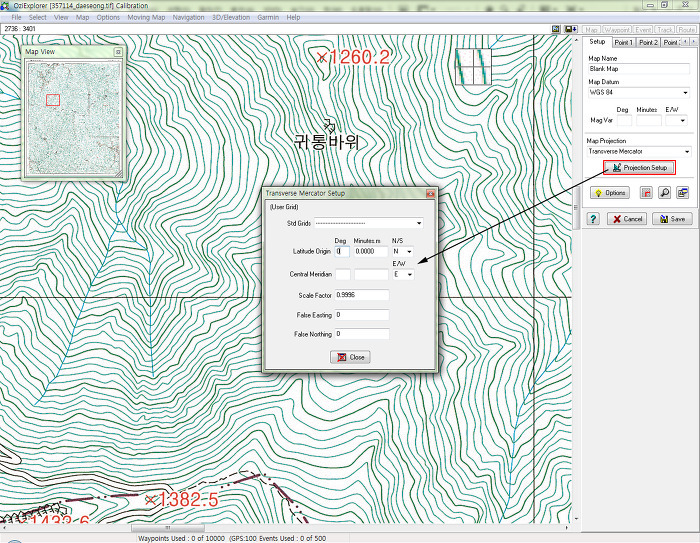Expand the Map Projection dropdown

(x=687, y=152)
